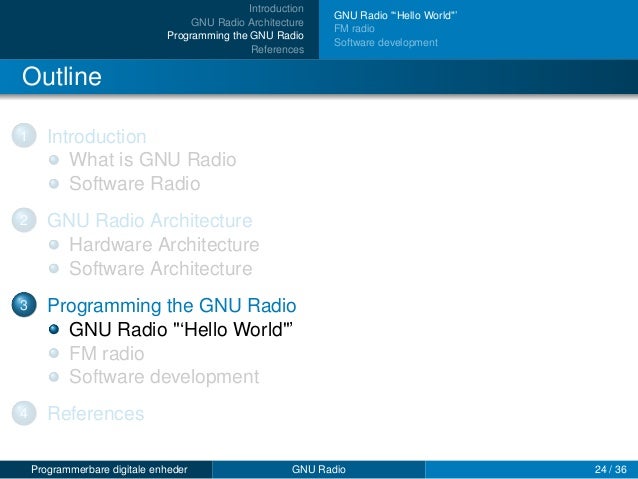Viewport: 638px width, 479px height.
Task: Open FM radio outline entry
Action: [x=107, y=353]
